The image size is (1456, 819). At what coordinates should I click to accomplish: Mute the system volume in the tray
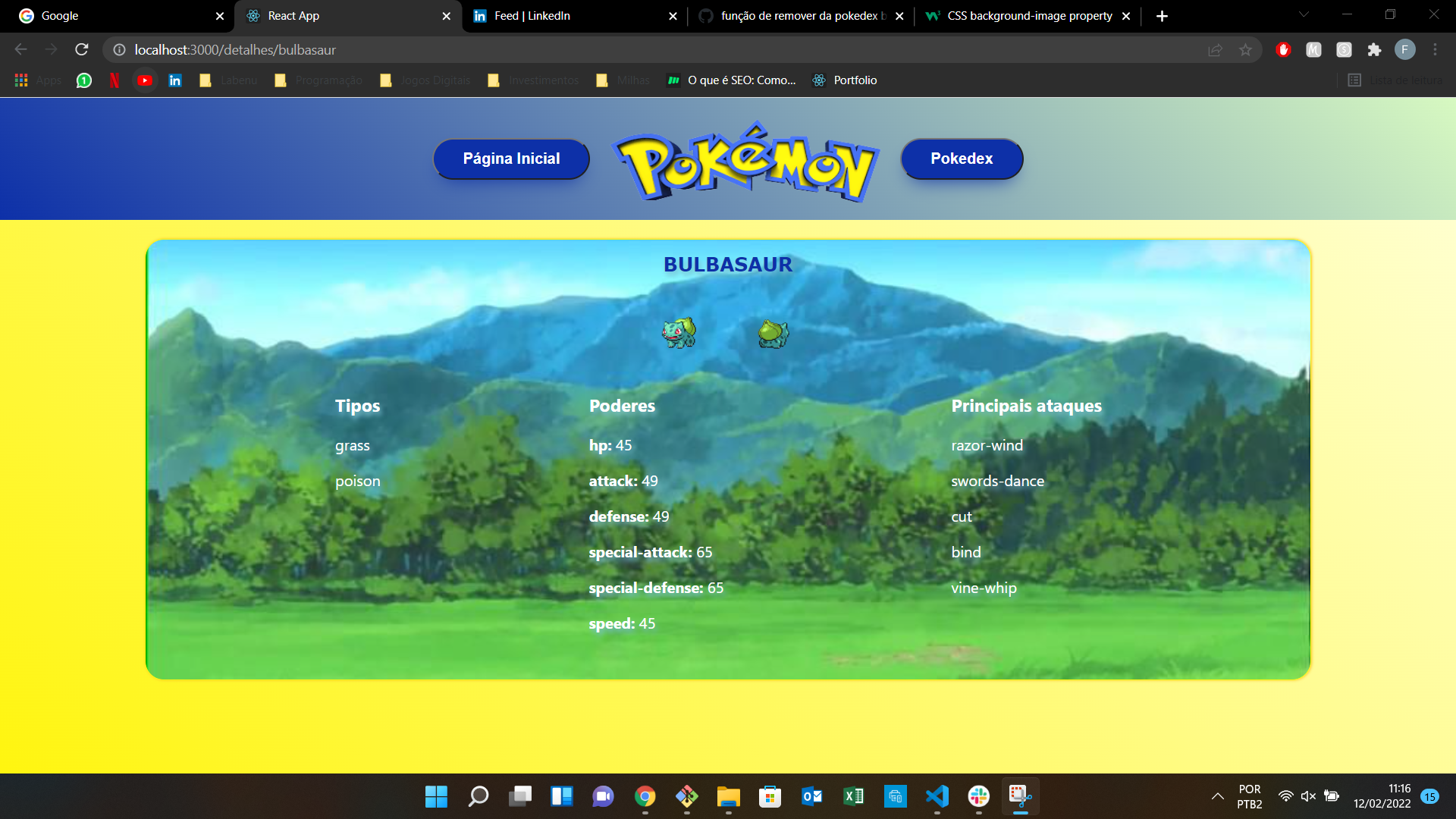click(x=1308, y=796)
